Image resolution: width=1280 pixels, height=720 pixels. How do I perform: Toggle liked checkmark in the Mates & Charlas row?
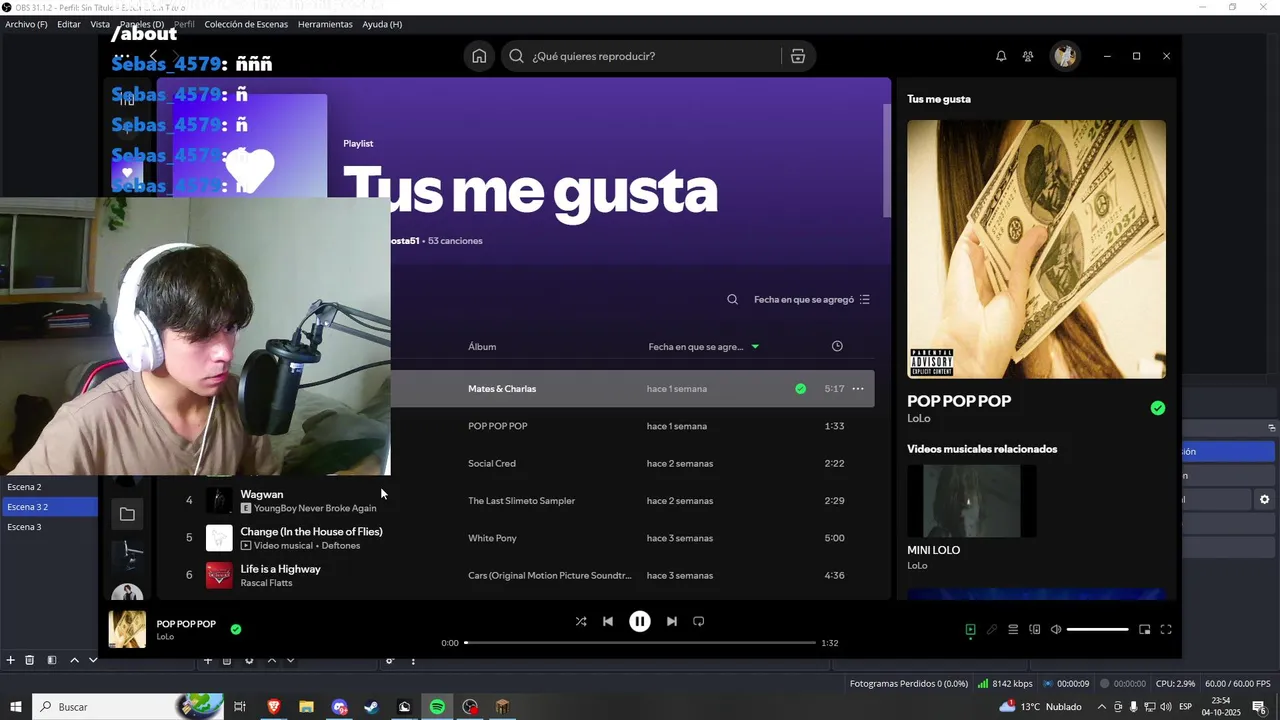coord(800,389)
